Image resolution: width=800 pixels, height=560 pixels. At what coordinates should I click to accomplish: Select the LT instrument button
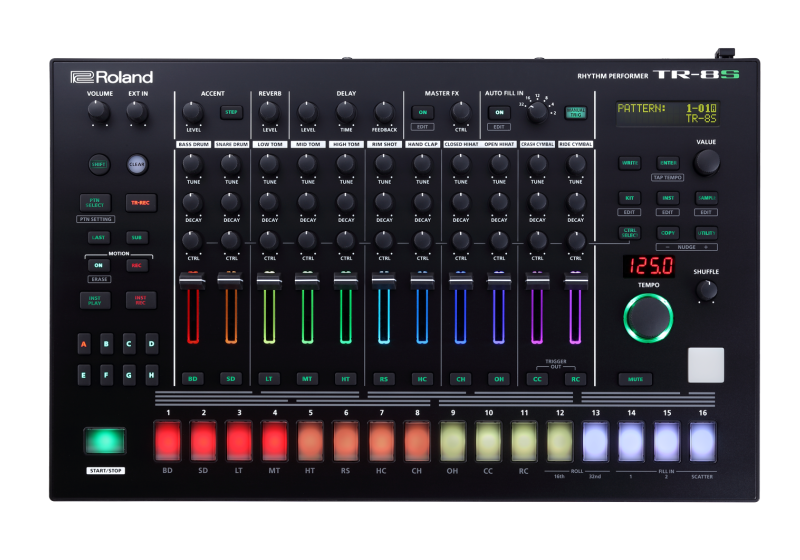[x=269, y=379]
